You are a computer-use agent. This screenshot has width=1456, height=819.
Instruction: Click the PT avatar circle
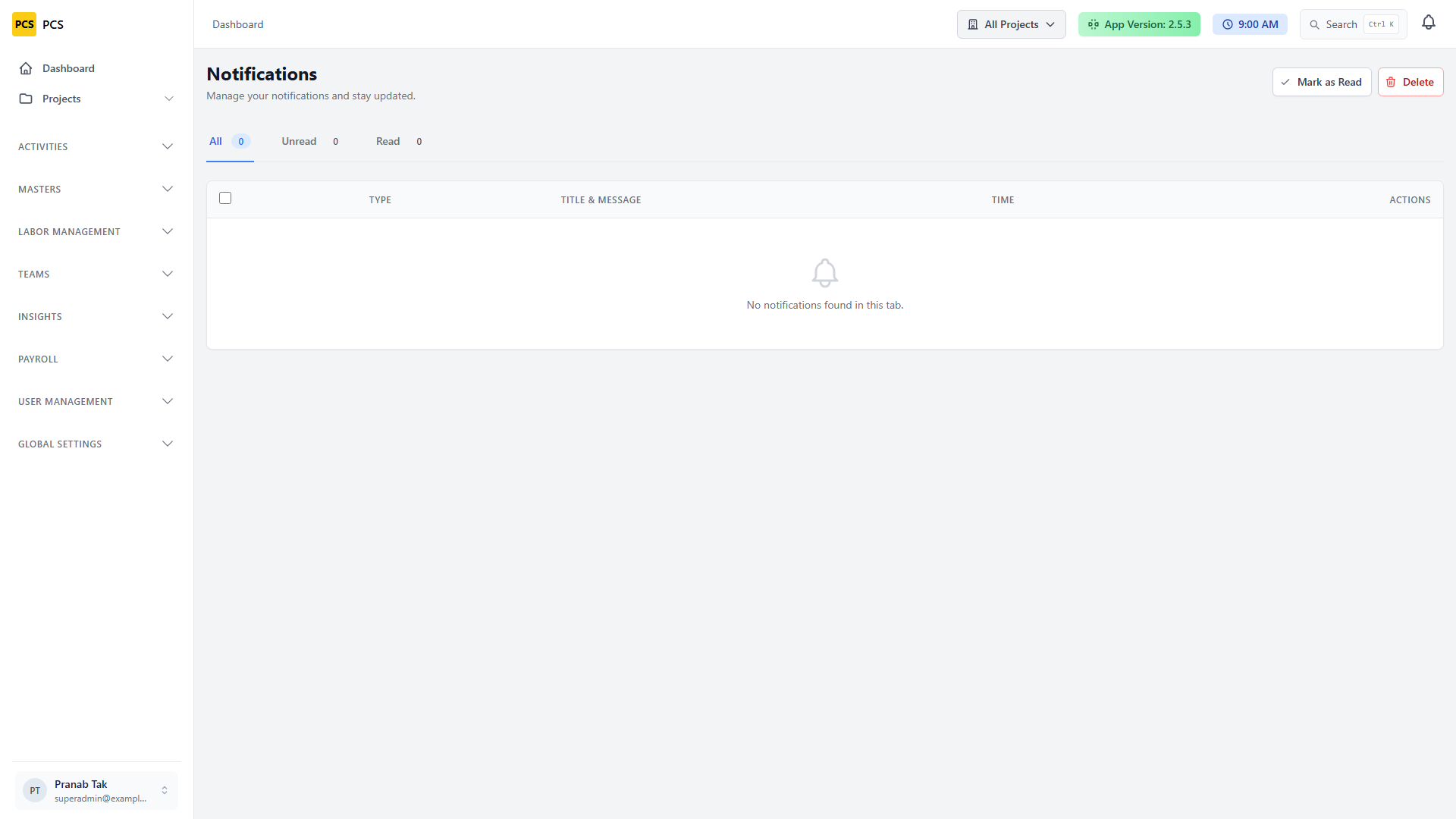(x=35, y=790)
